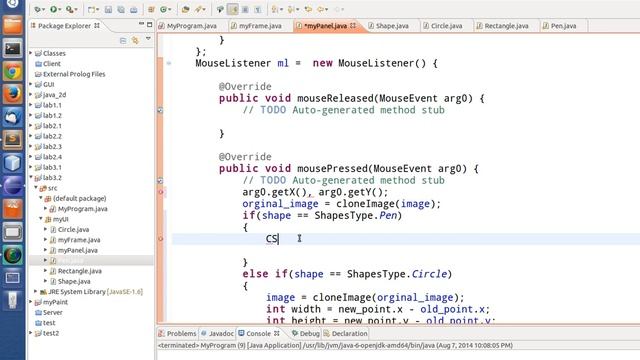The height and width of the screenshot is (360, 640).
Task: Click the Save All icon in the toolbar
Action: coord(121,9)
